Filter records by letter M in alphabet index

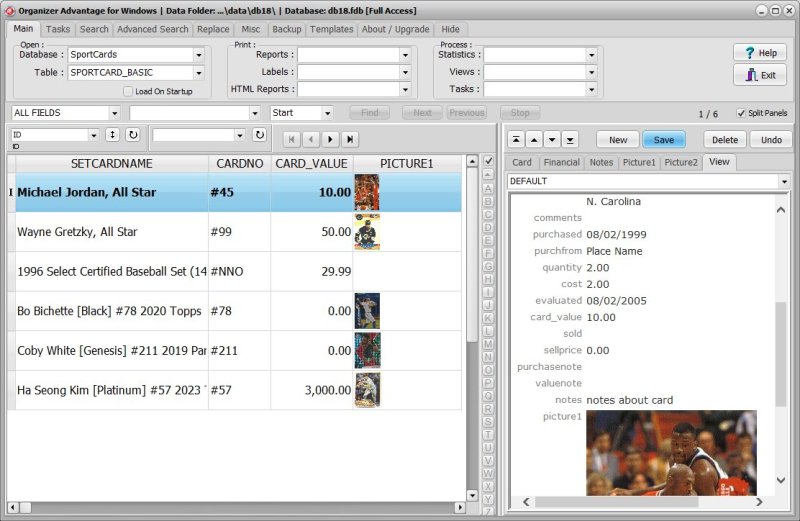488,344
